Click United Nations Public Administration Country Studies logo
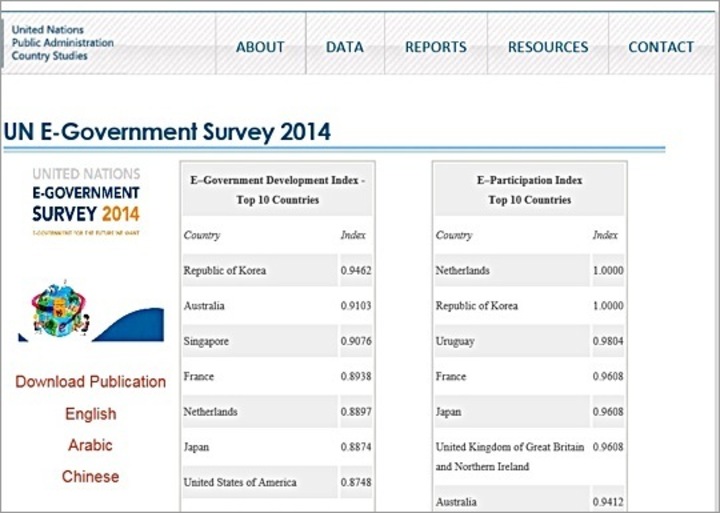The width and height of the screenshot is (720, 513). coord(62,43)
